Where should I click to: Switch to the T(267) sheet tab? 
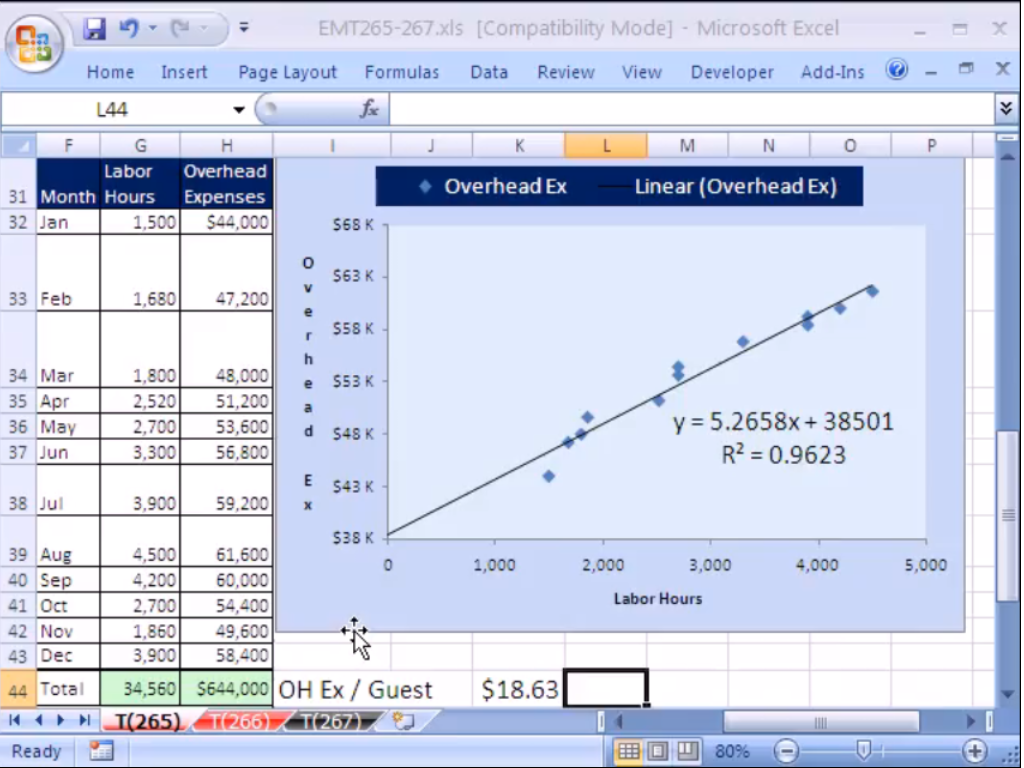click(331, 721)
